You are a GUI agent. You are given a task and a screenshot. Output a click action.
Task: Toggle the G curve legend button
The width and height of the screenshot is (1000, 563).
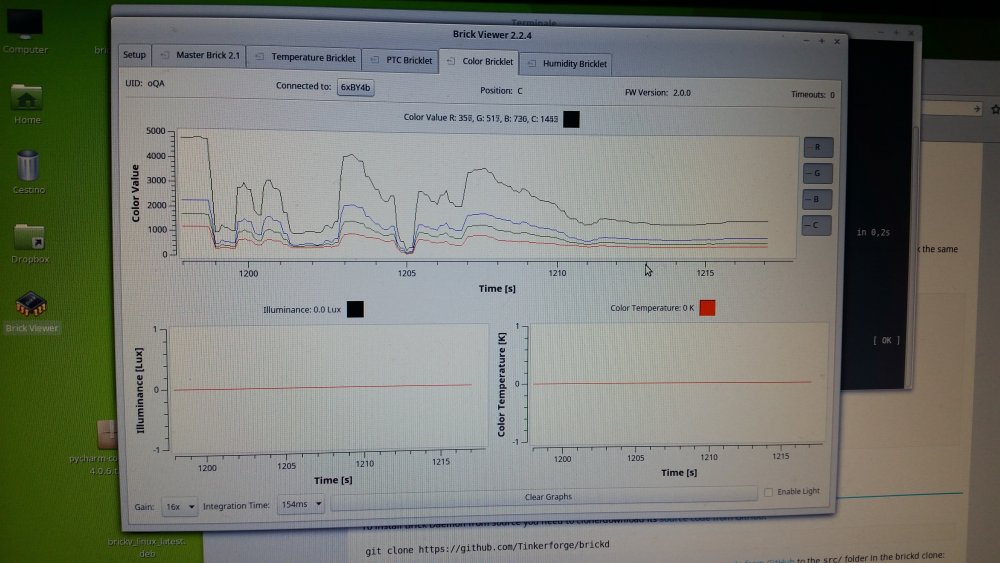pyautogui.click(x=817, y=174)
